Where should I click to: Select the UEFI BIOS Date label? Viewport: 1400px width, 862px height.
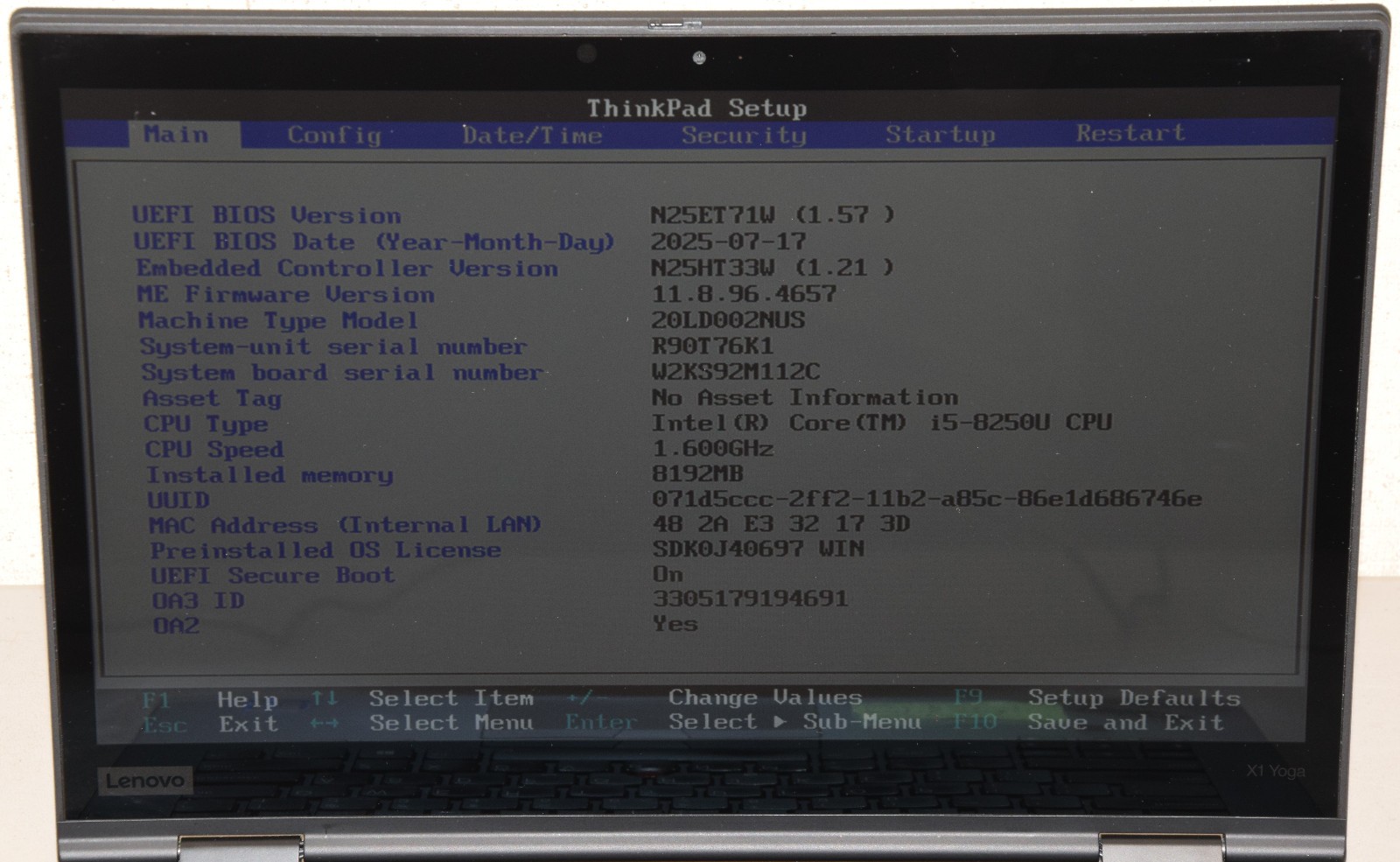(x=374, y=242)
